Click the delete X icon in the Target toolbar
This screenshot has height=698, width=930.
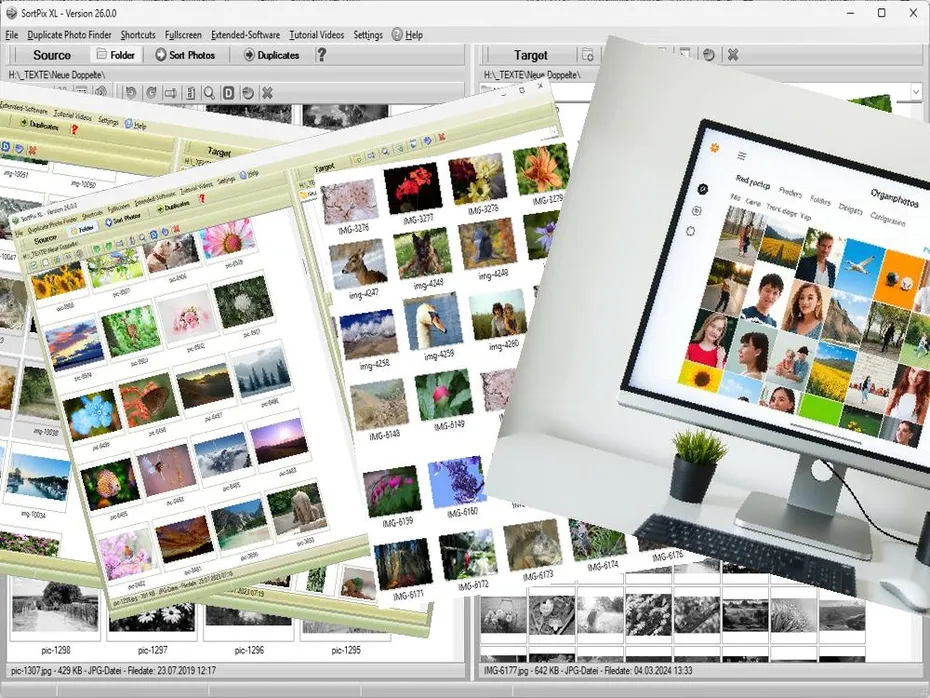[x=731, y=55]
